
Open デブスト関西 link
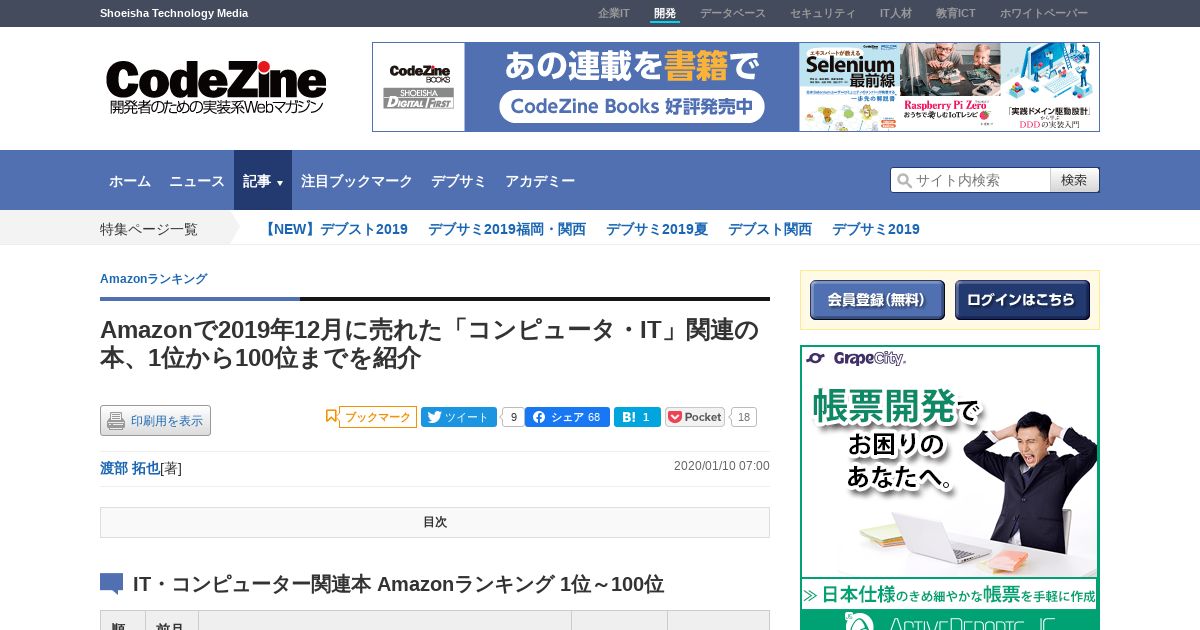770,229
